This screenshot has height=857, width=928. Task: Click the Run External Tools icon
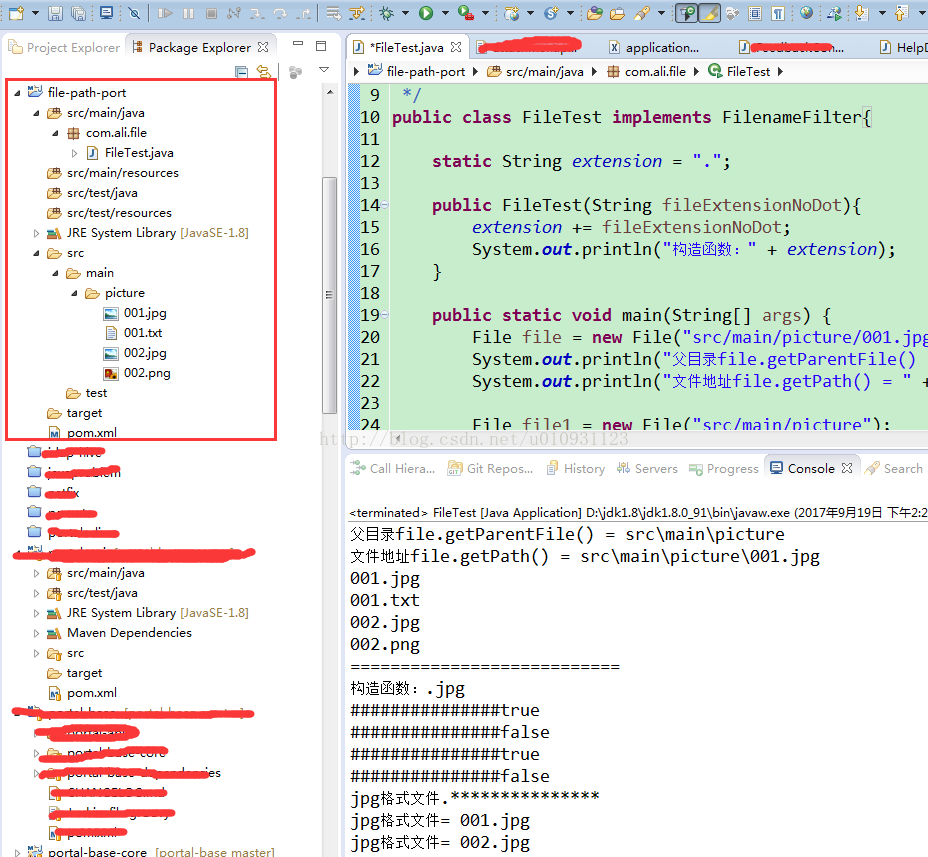point(466,13)
